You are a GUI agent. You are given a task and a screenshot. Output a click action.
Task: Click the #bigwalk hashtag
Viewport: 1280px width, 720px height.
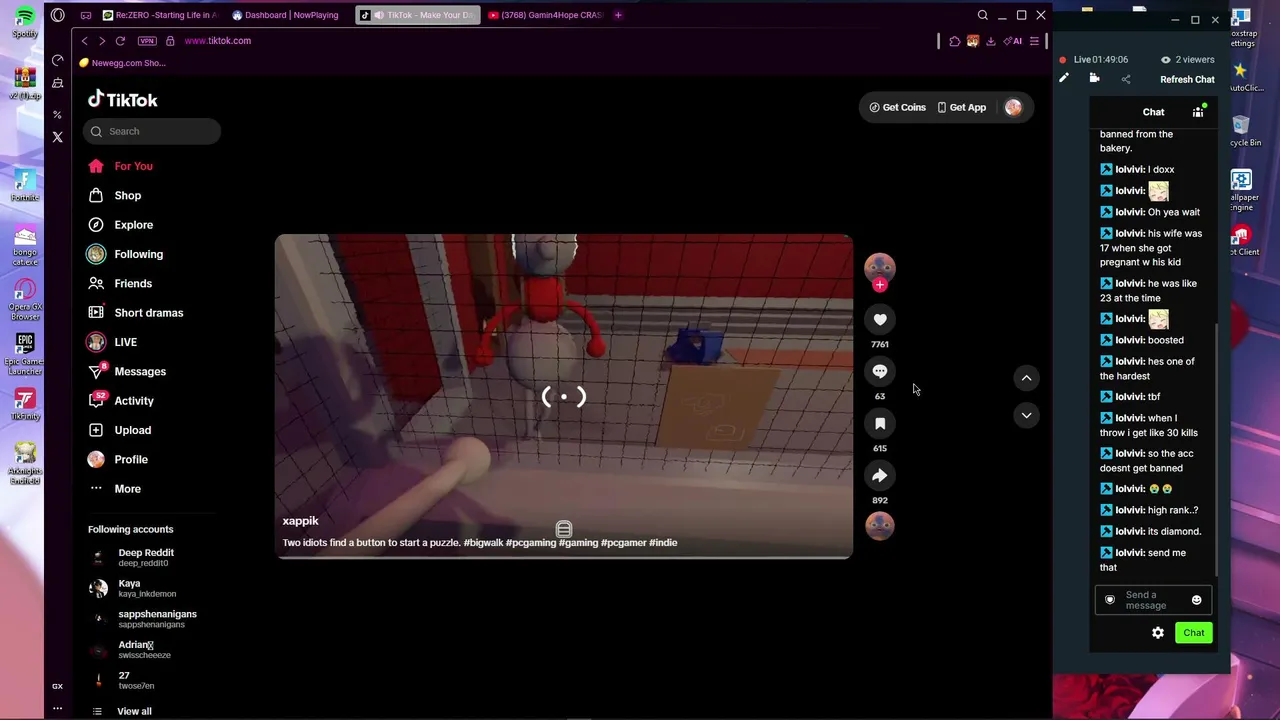point(483,543)
